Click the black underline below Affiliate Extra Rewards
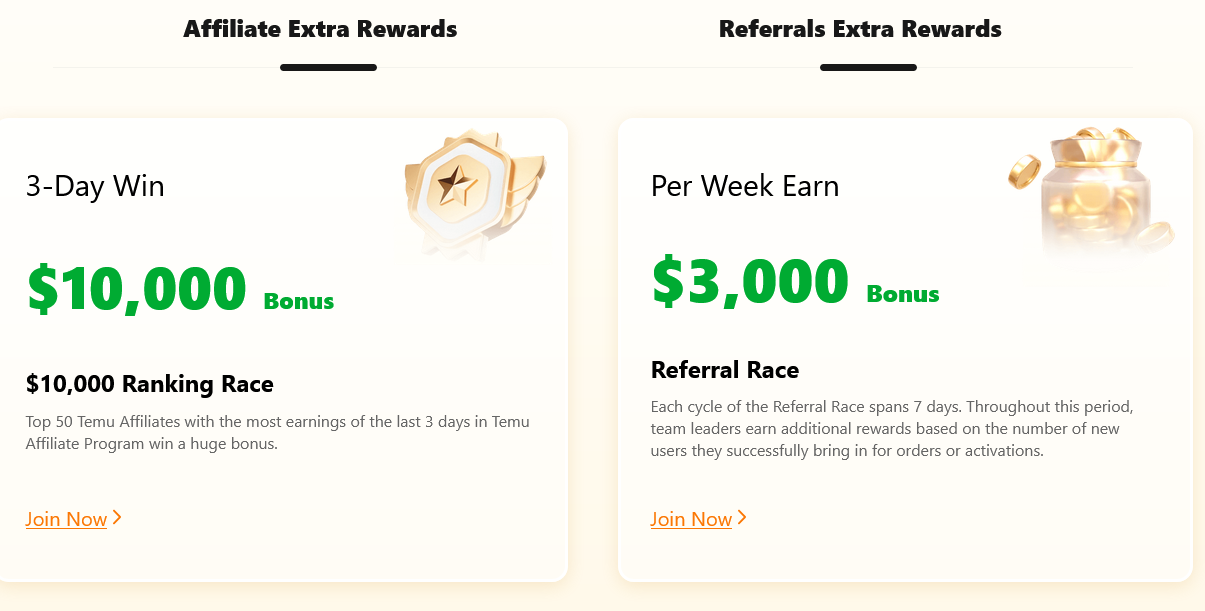Viewport: 1205px width, 611px height. tap(328, 67)
